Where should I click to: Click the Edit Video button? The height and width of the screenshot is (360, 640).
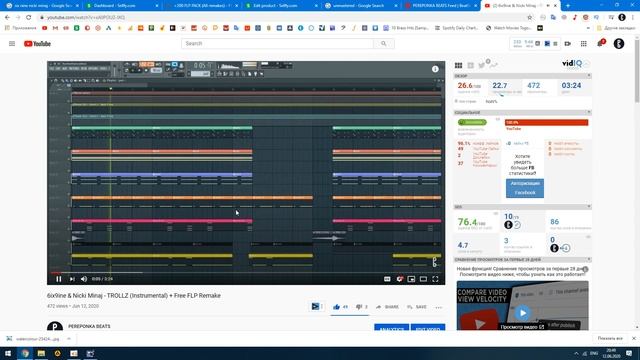point(428,328)
